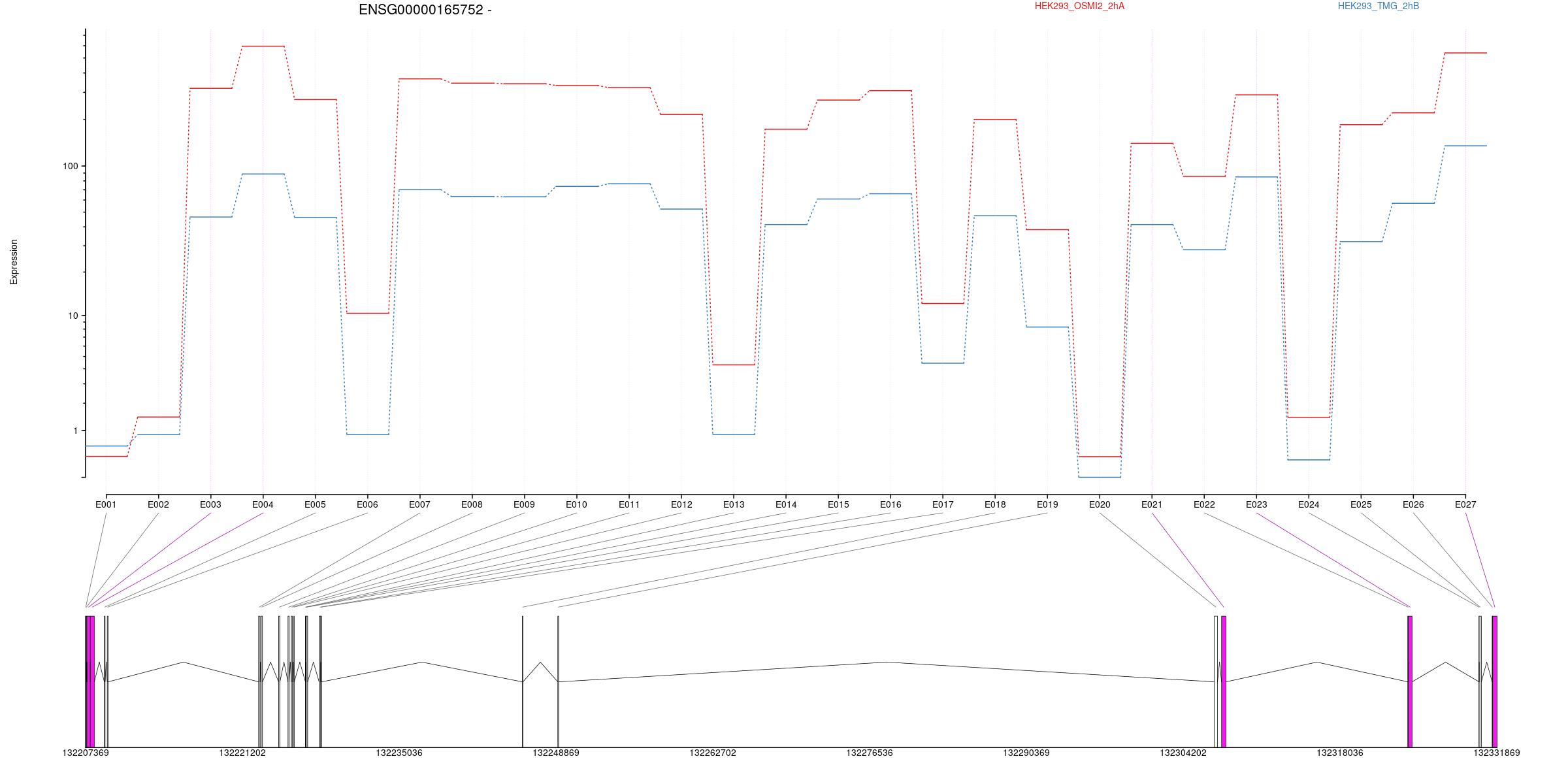Viewport: 1568px width, 784px height.
Task: Click the magenta exon block near 132207369
Action: point(90,681)
